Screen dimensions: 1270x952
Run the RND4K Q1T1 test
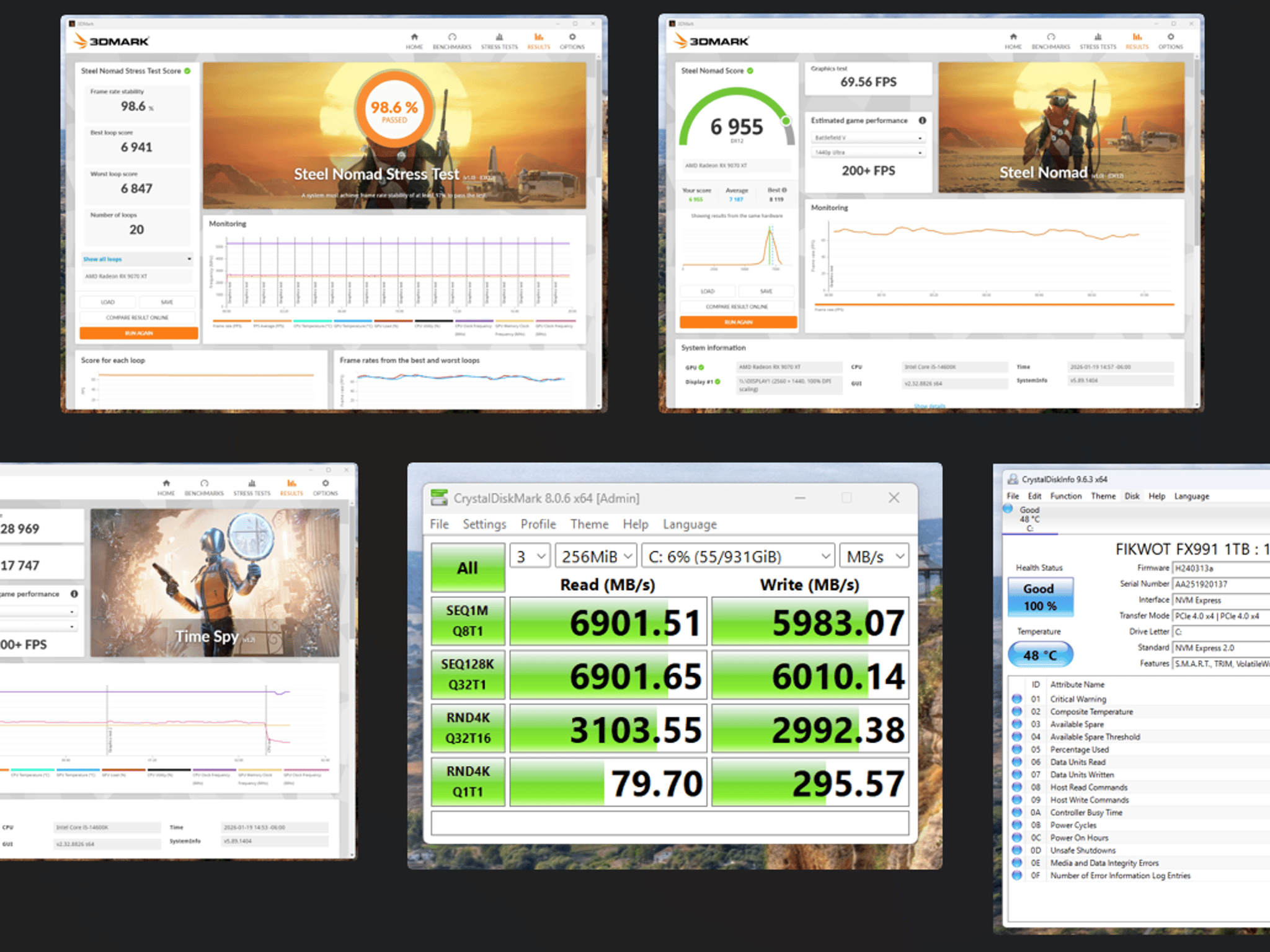[468, 781]
